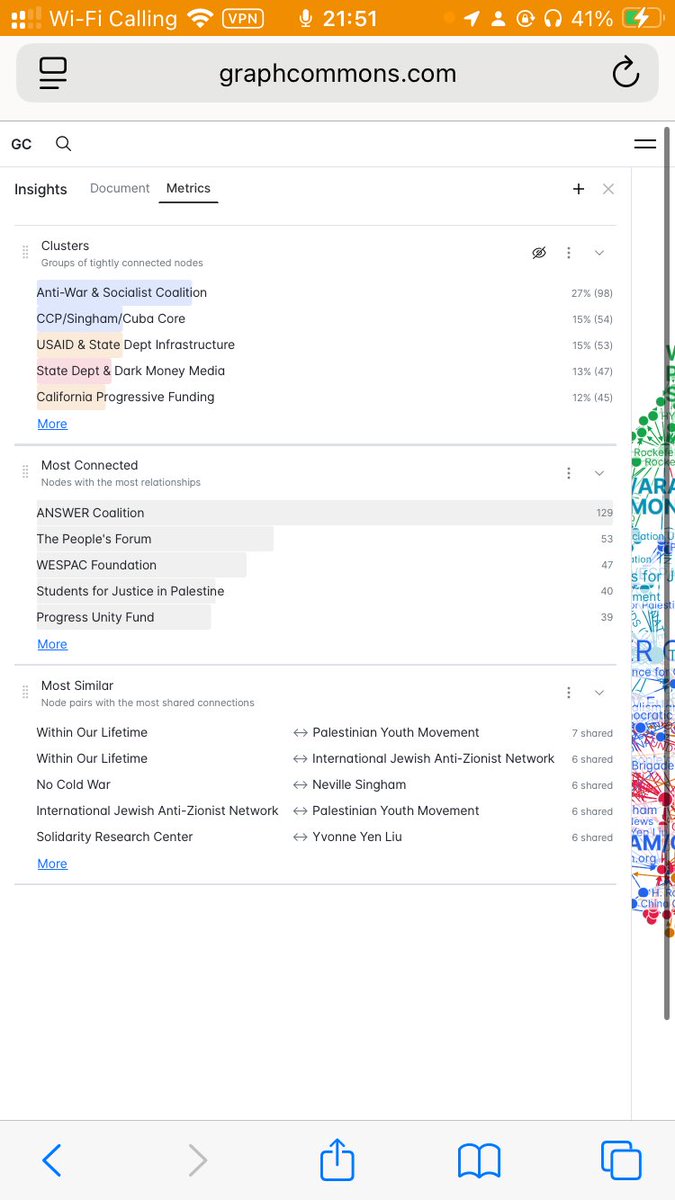The width and height of the screenshot is (675, 1200).
Task: Select Palestinian Youth Movement in 7 shared row
Action: click(x=396, y=733)
